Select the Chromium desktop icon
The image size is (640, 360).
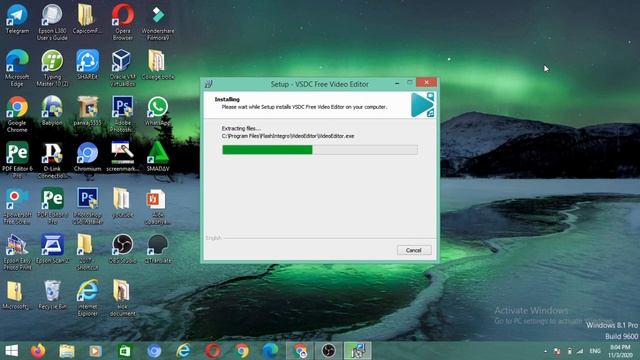(x=87, y=157)
